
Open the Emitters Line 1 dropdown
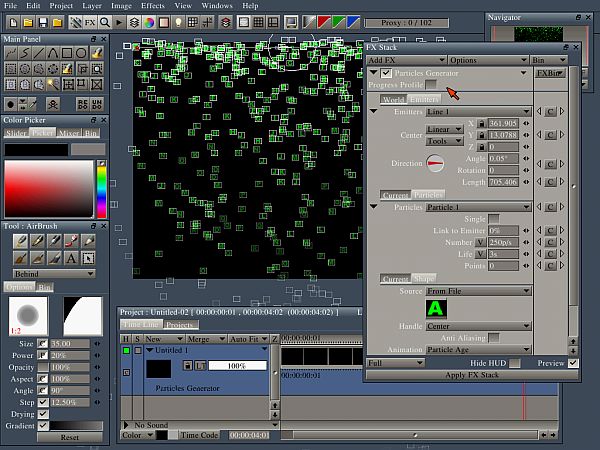[x=478, y=112]
